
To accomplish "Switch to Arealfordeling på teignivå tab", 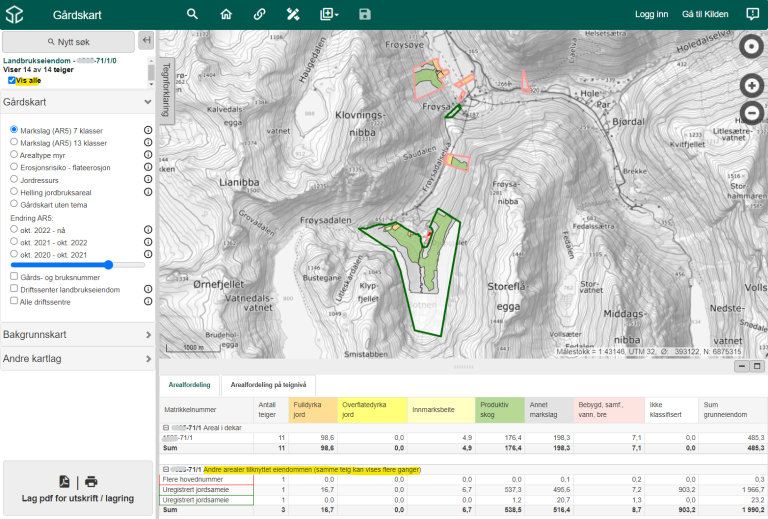I will click(x=269, y=385).
